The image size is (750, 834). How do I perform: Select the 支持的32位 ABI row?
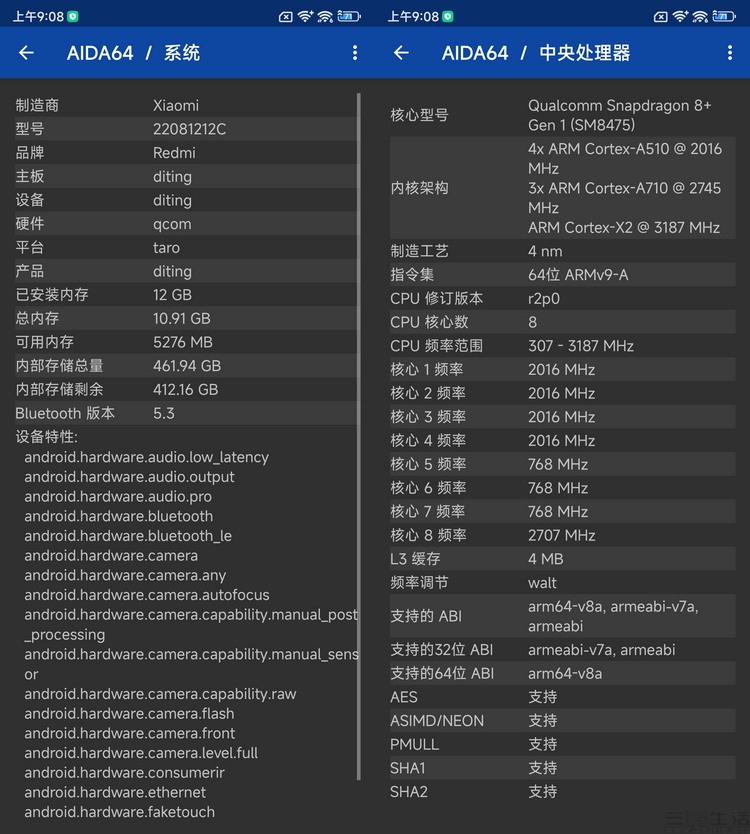click(563, 649)
